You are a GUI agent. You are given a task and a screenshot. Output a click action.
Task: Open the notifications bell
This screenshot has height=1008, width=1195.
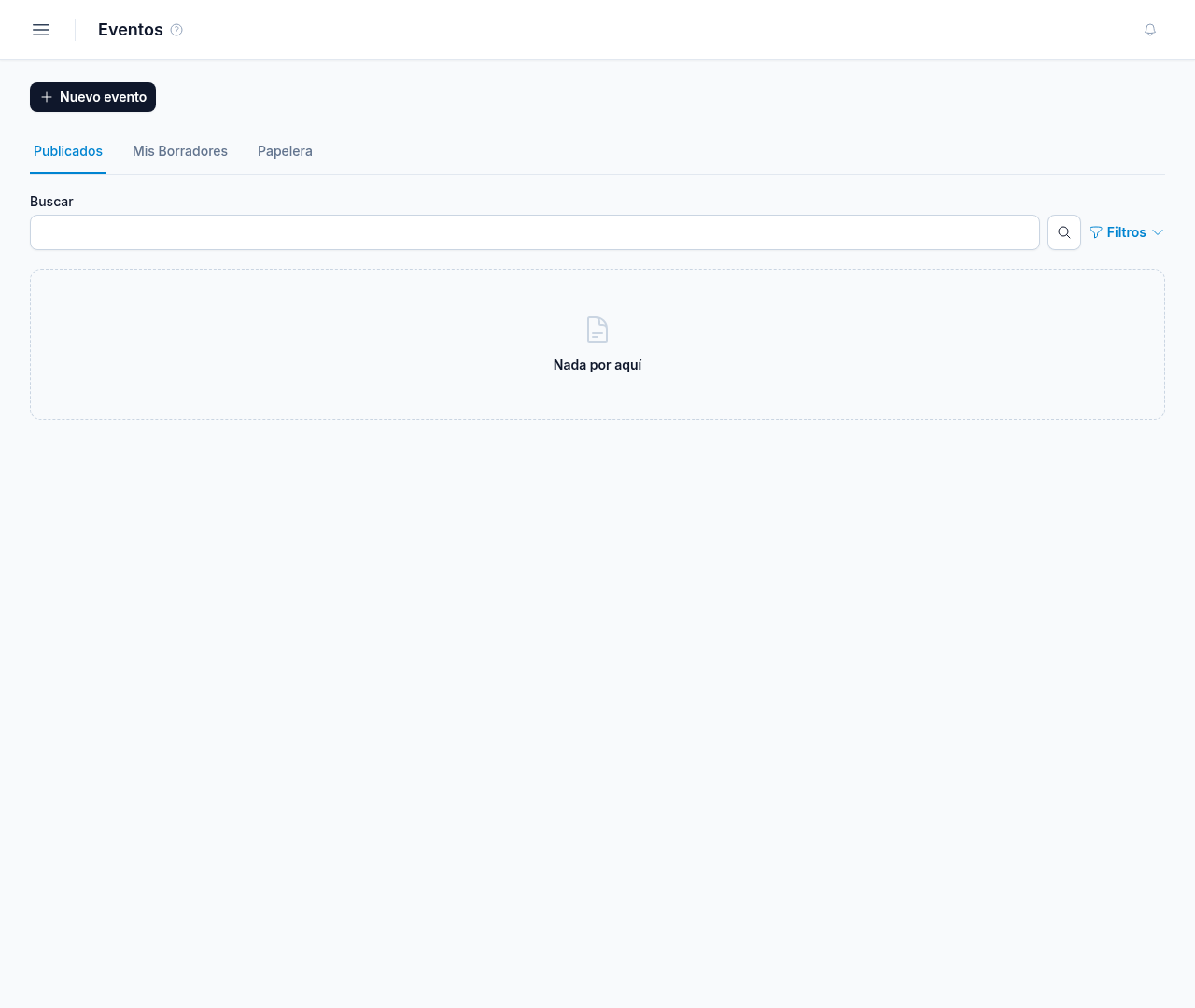point(1150,30)
